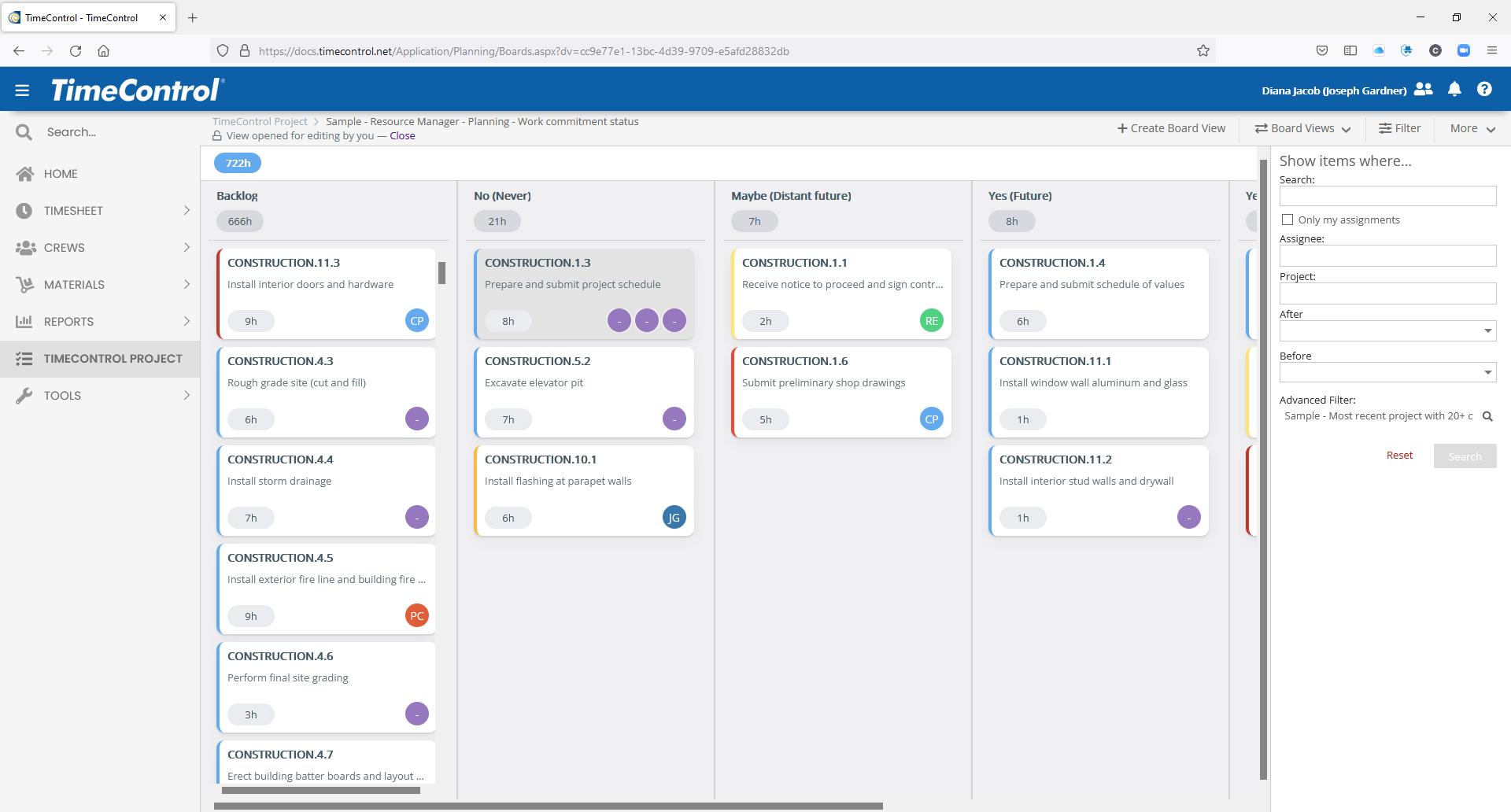Open the Before date dropdown
The image size is (1511, 812).
(x=1488, y=371)
